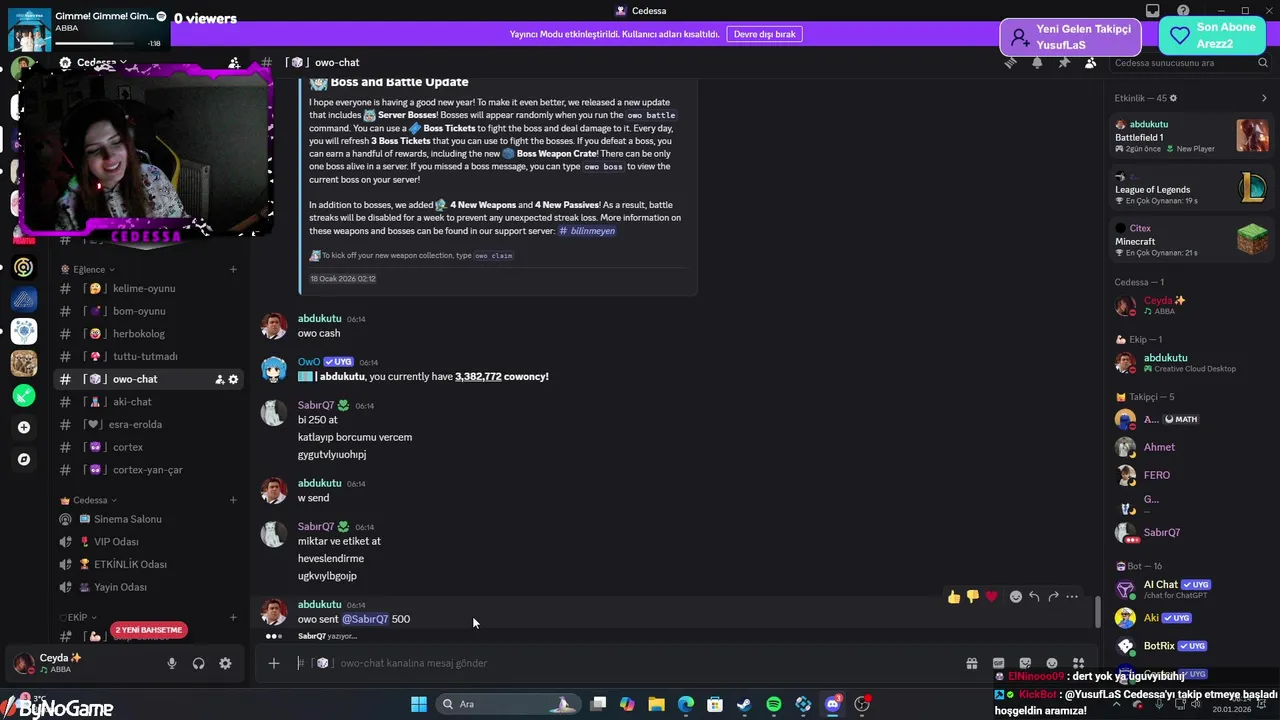Open notification settings bell in header
This screenshot has width=1280, height=720.
coord(1037,62)
